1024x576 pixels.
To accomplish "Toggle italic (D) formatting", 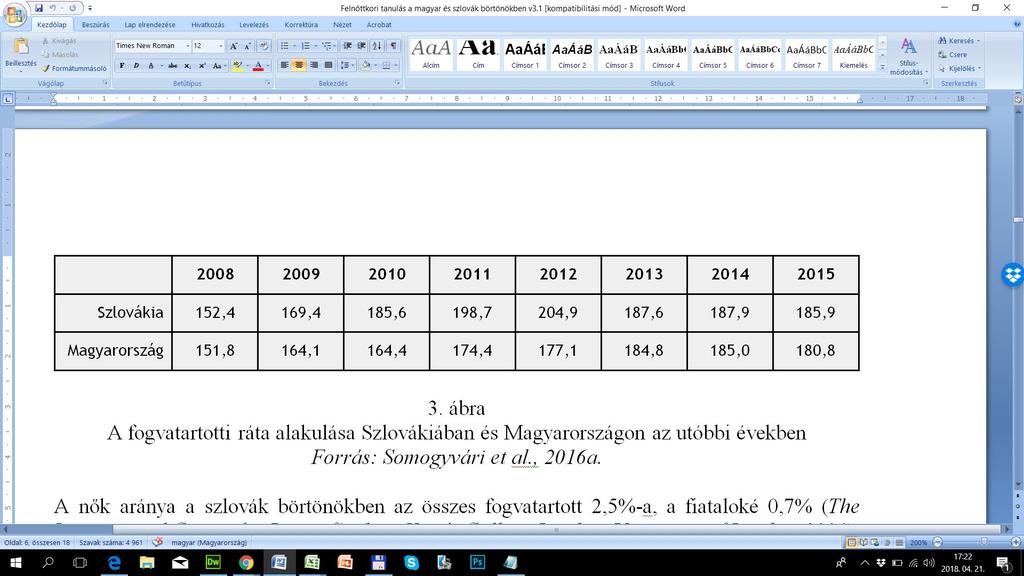I will 136,65.
